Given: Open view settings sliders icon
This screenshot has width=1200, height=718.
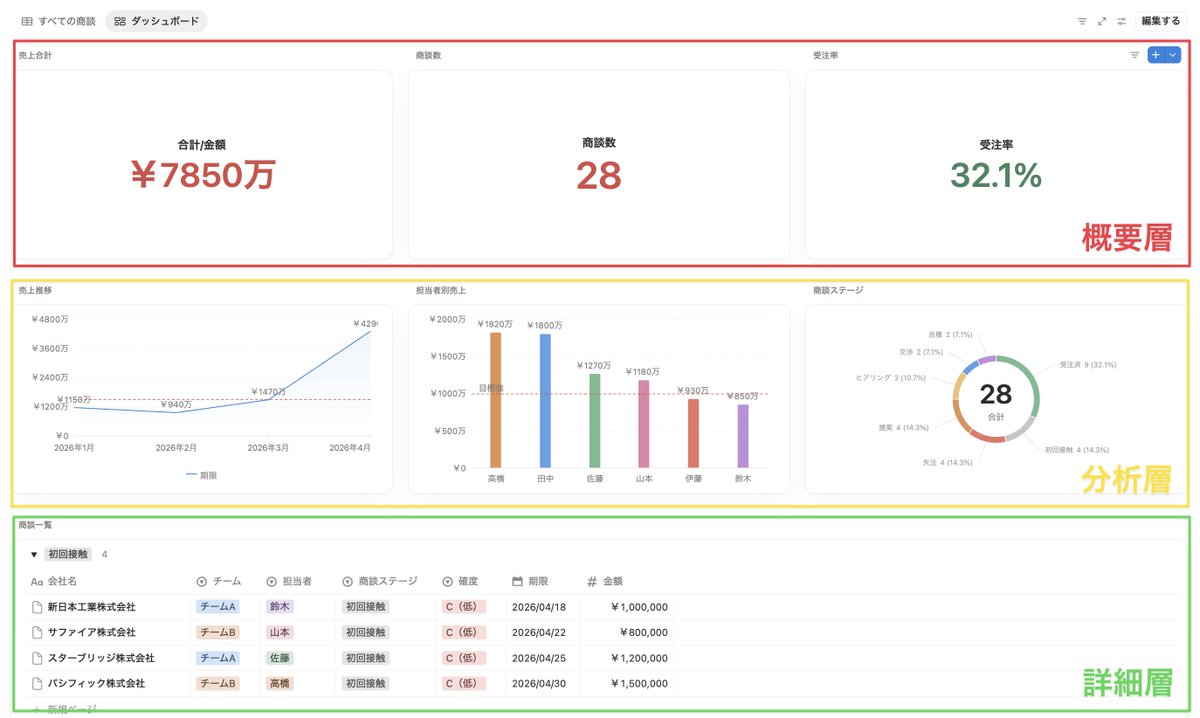Looking at the screenshot, I should pos(1122,21).
